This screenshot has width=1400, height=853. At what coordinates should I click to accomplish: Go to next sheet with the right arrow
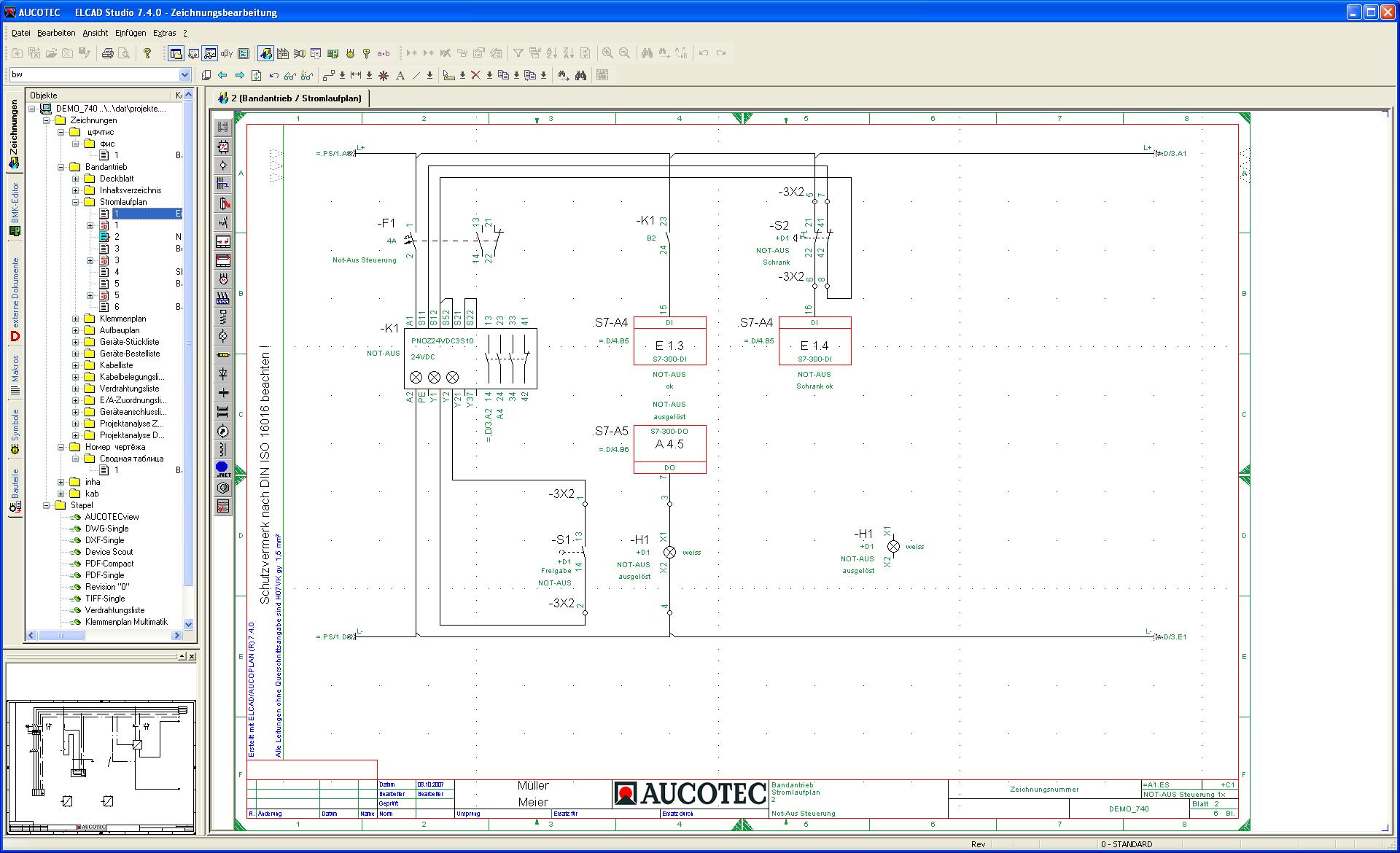(239, 75)
